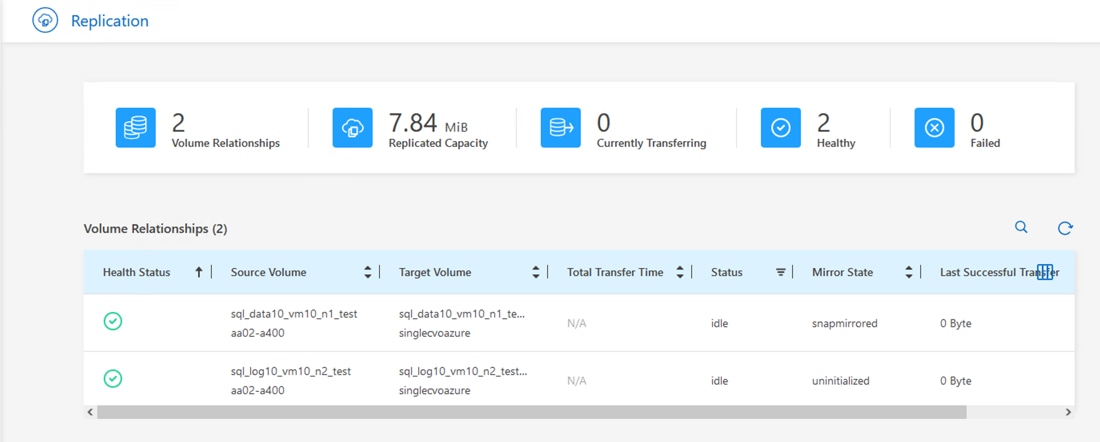Click the Health Status column header
This screenshot has height=442, width=1100.
coord(137,272)
